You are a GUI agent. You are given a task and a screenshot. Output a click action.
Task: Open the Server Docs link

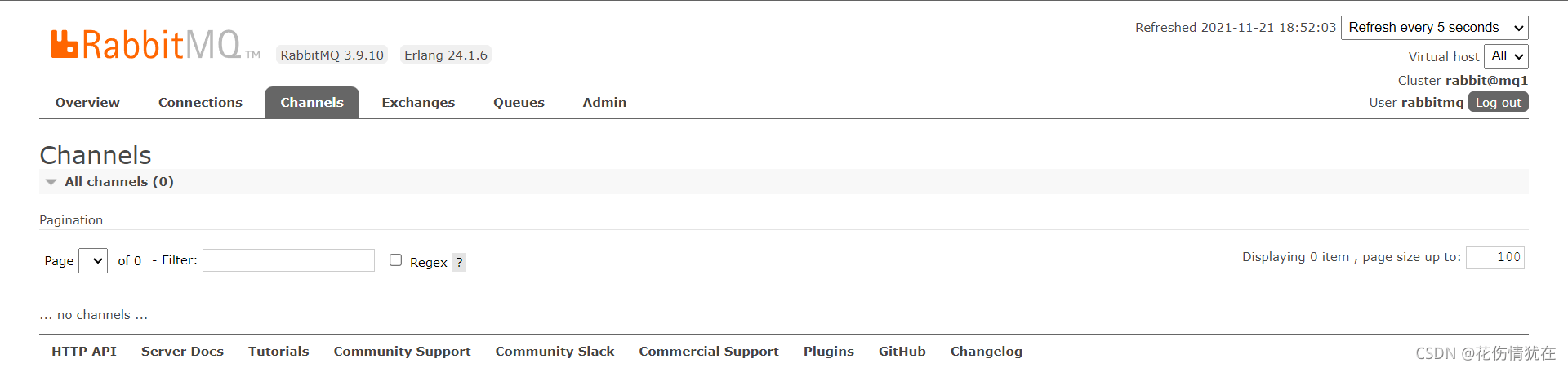(x=182, y=352)
